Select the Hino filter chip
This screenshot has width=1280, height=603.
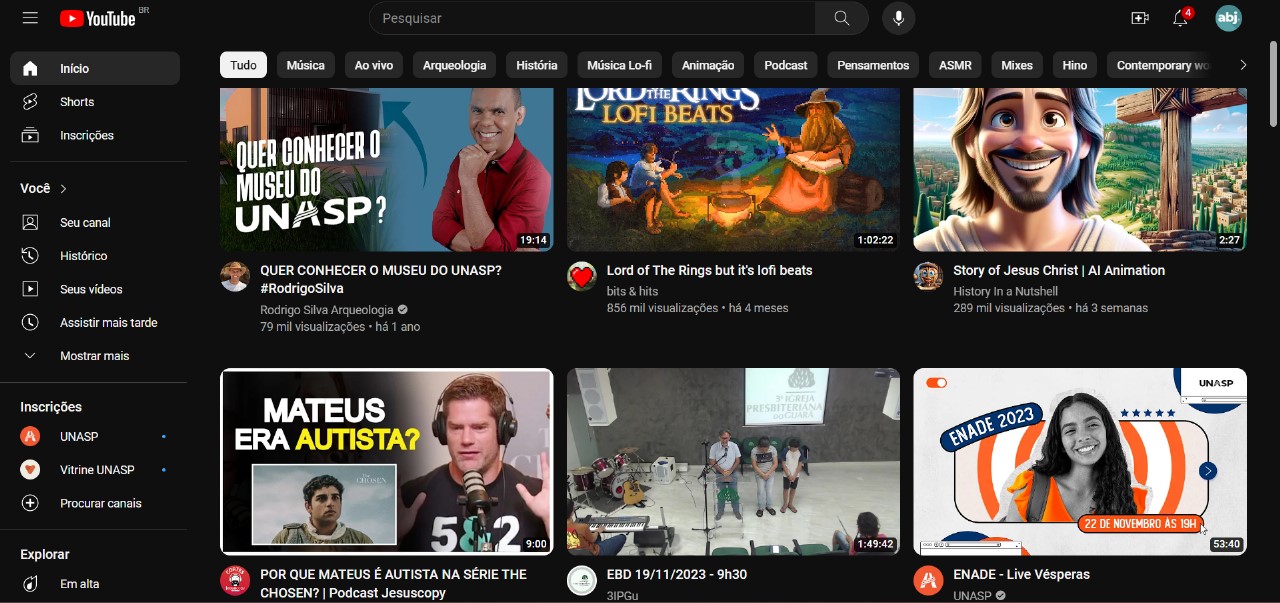point(1075,65)
